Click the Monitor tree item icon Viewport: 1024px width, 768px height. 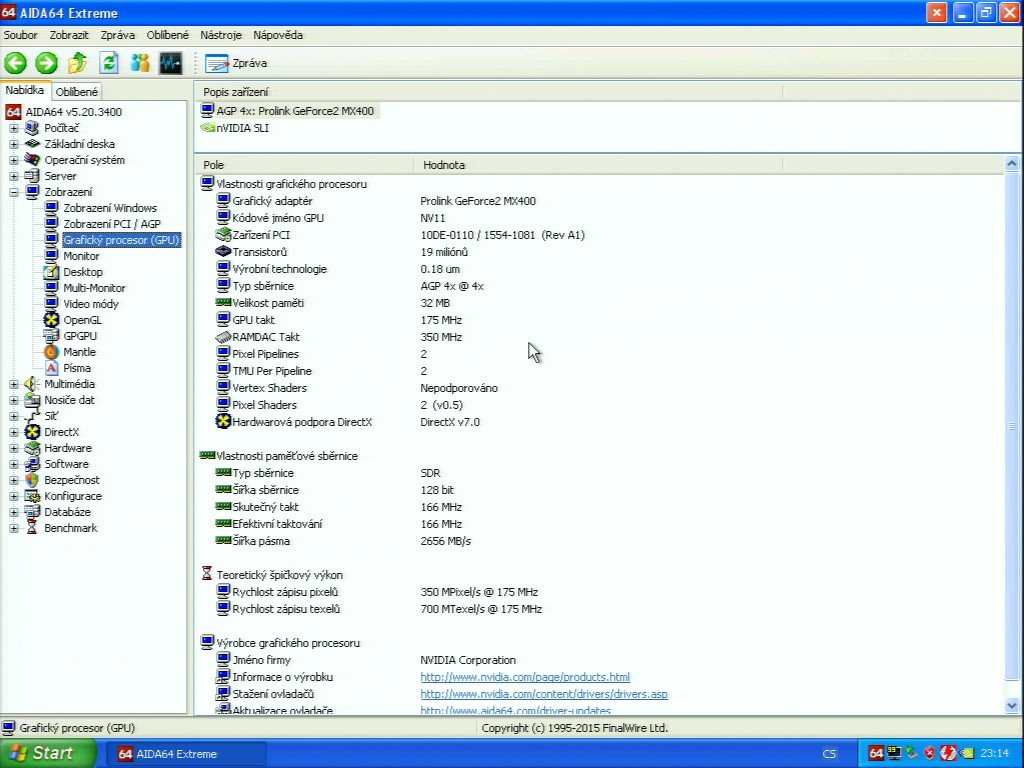(x=51, y=256)
